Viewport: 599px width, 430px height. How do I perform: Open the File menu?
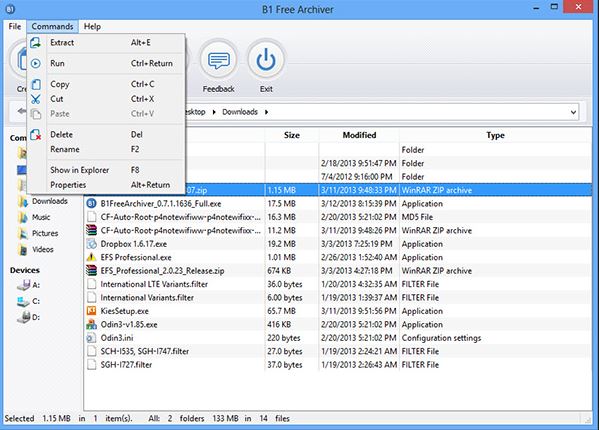tap(15, 26)
